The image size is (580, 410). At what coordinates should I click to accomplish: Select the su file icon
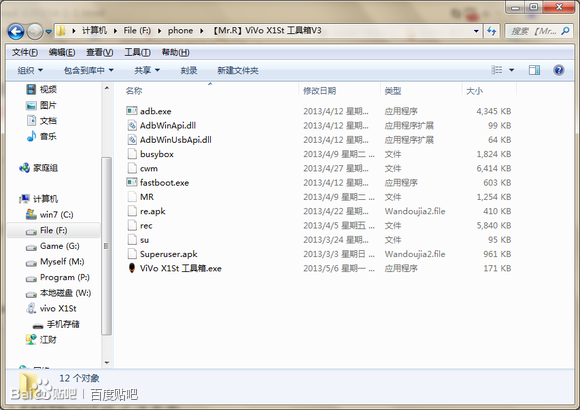(132, 239)
